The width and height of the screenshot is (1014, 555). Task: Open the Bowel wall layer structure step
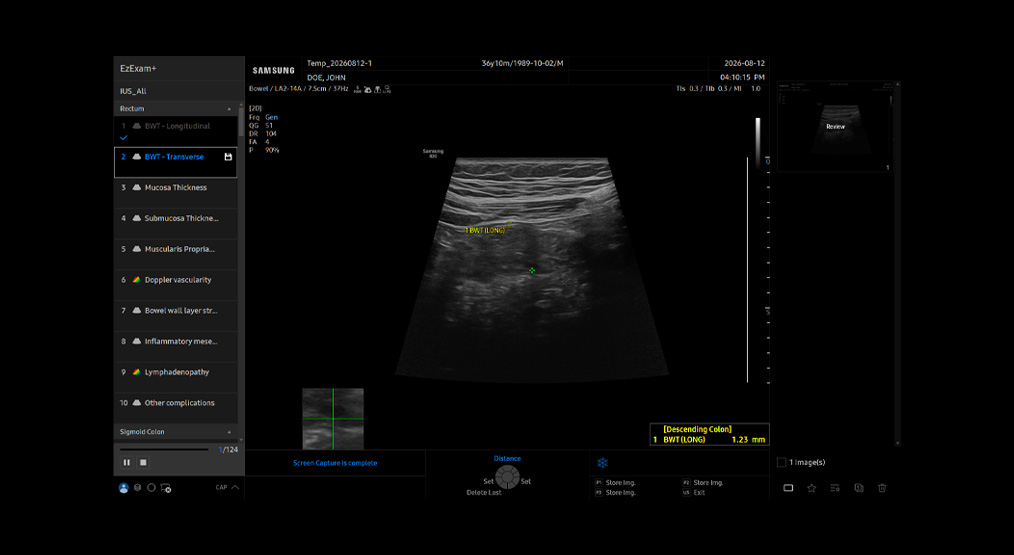coord(176,316)
